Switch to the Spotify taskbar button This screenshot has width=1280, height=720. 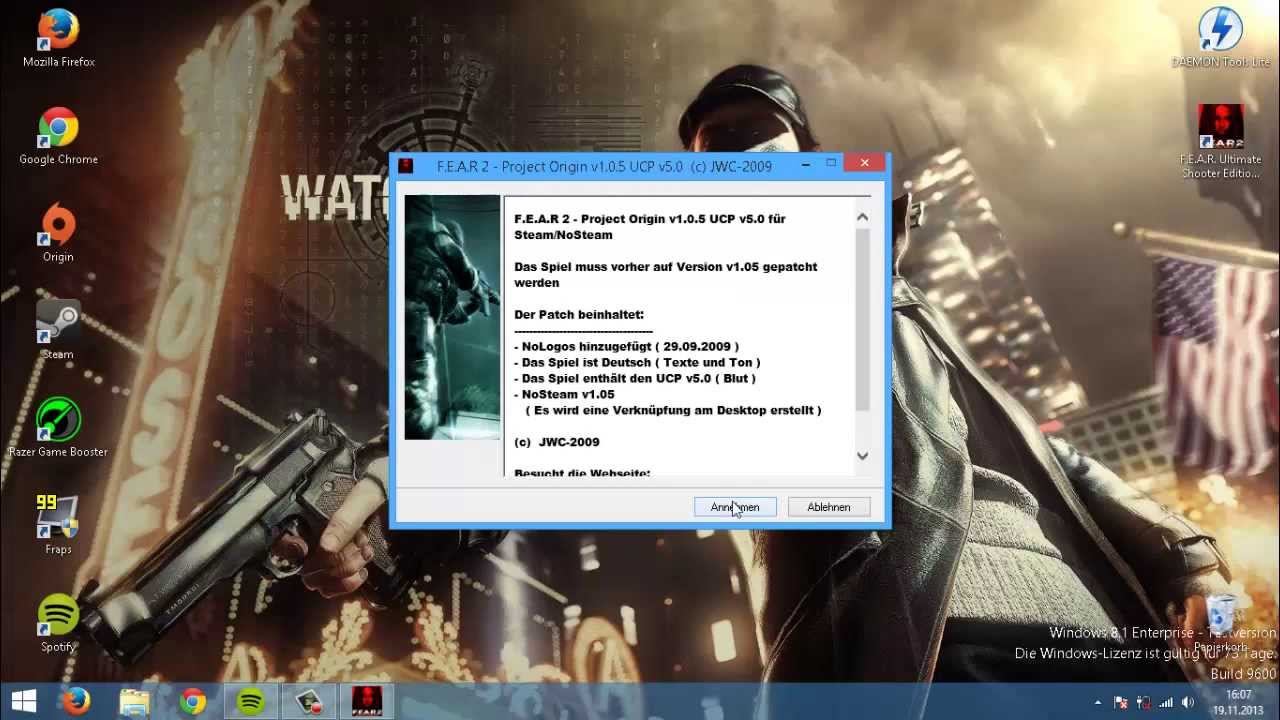click(250, 701)
